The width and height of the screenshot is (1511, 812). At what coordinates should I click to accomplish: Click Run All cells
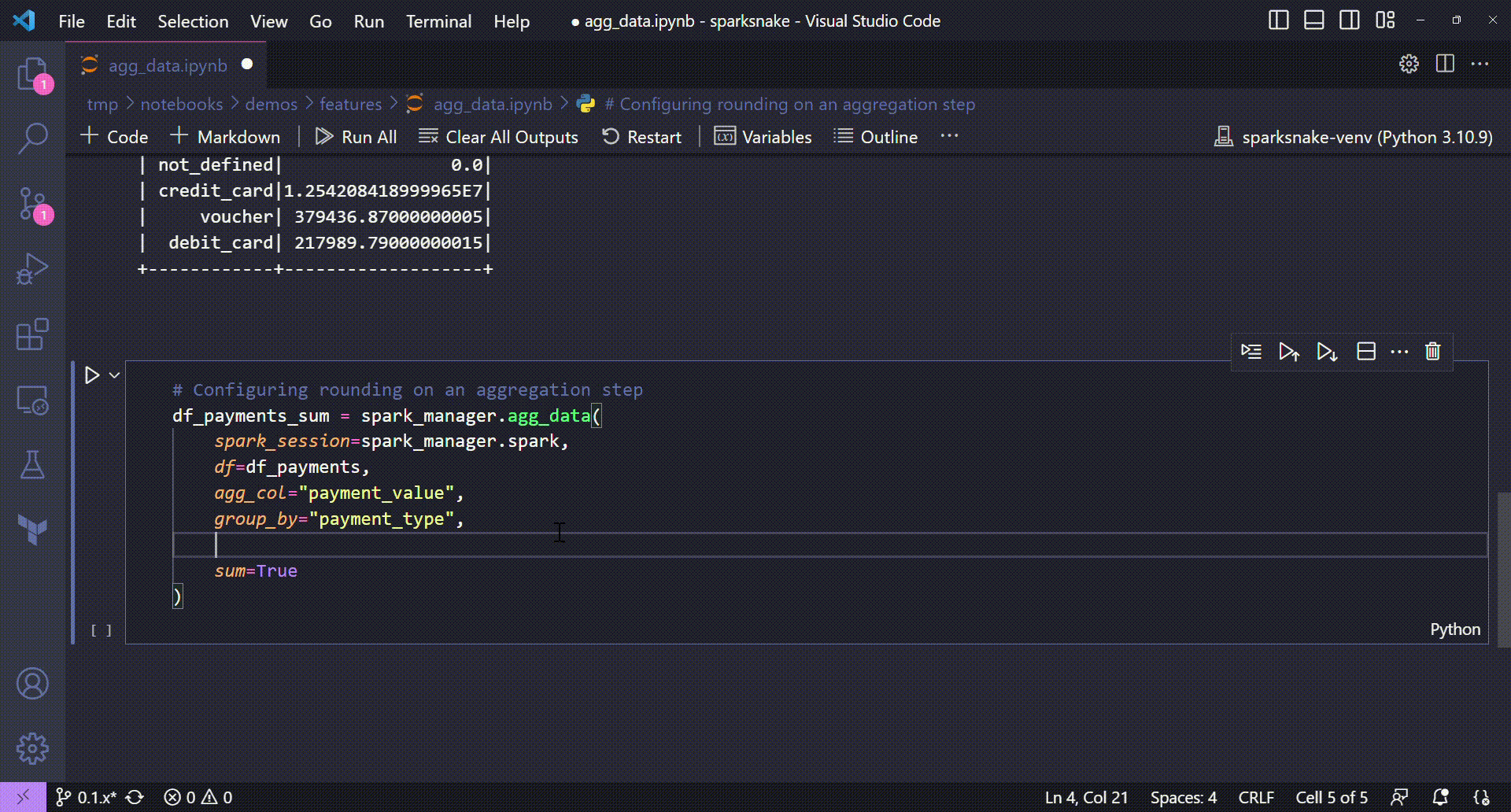[x=356, y=137]
